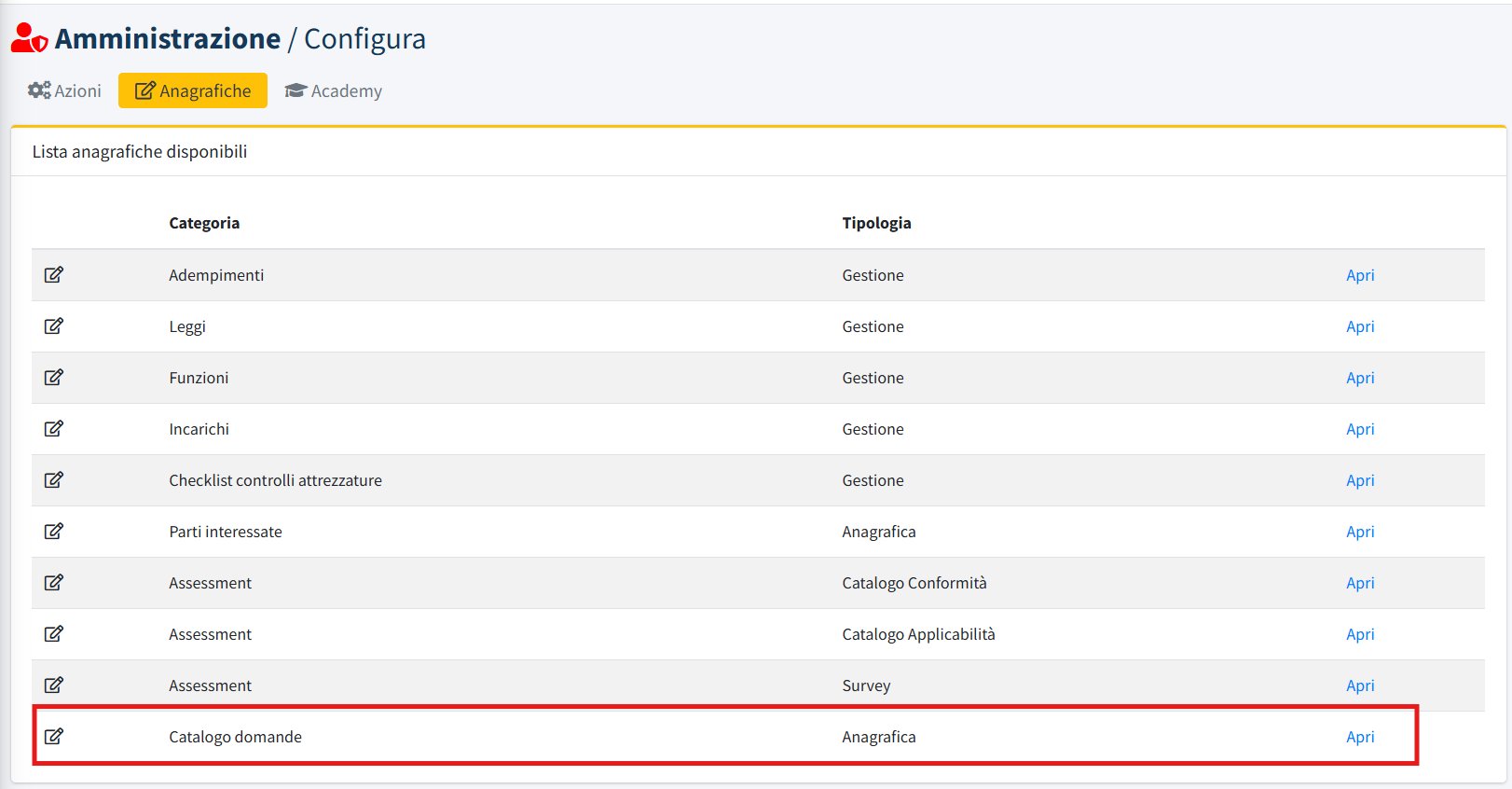Image resolution: width=1512 pixels, height=789 pixels.
Task: Click the Categoria column header
Action: pos(204,223)
